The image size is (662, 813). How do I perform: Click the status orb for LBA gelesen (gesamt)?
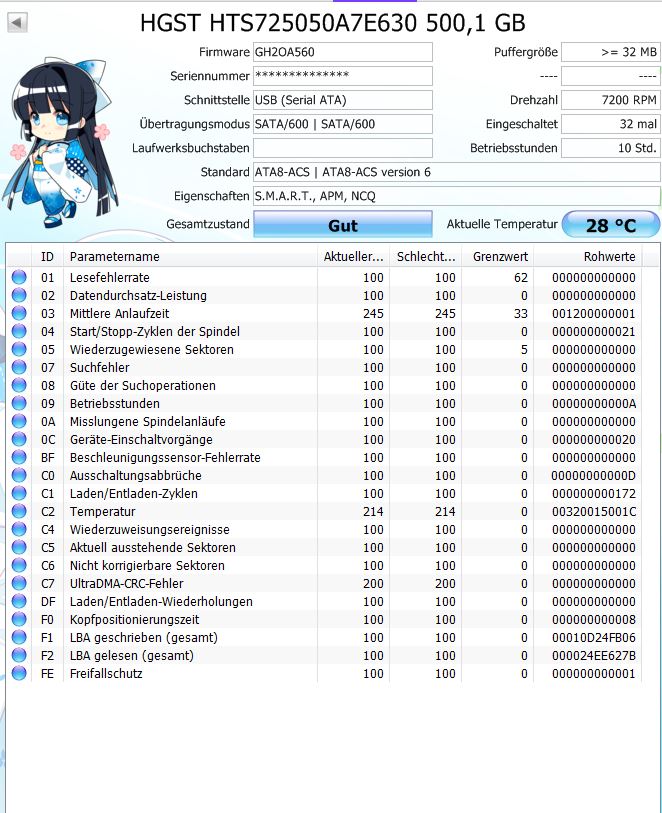[19, 655]
